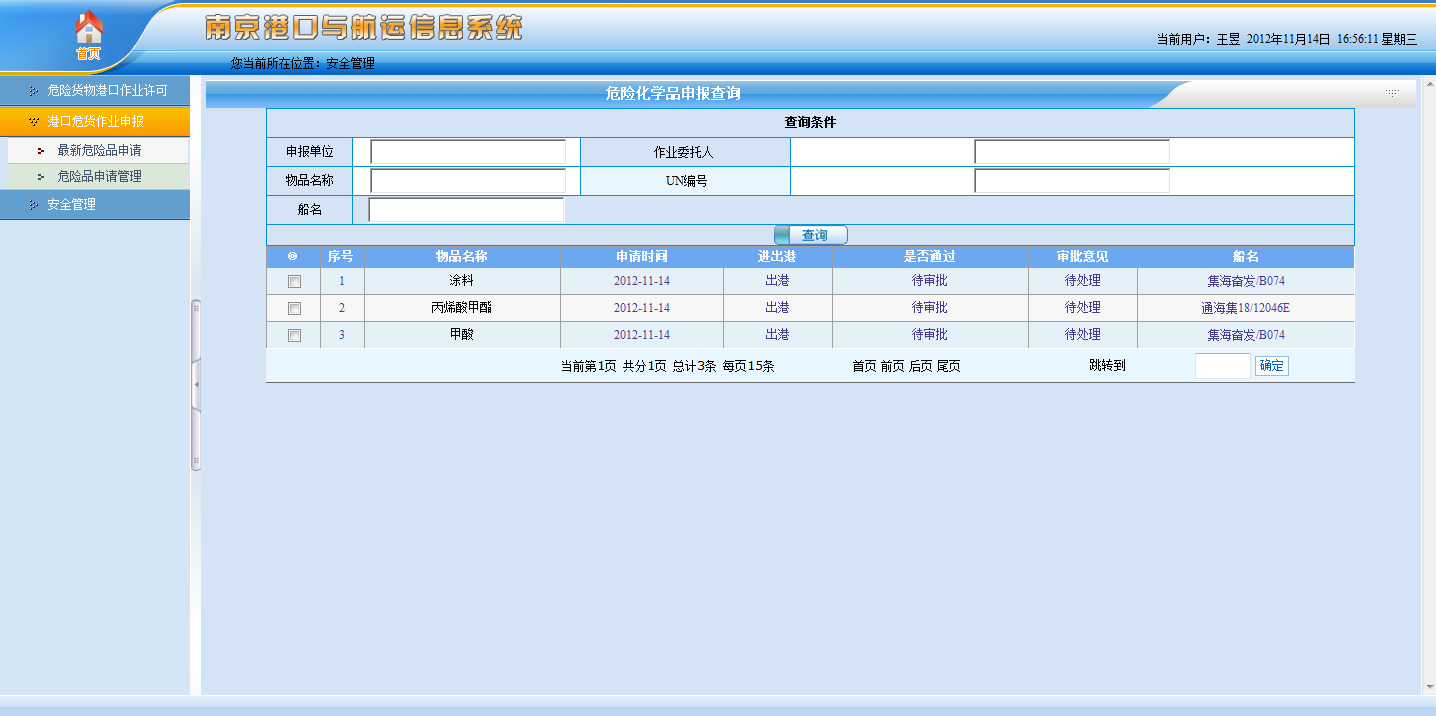Click the 首页 home house icon
Screen dimensions: 1436x716
coord(89,29)
